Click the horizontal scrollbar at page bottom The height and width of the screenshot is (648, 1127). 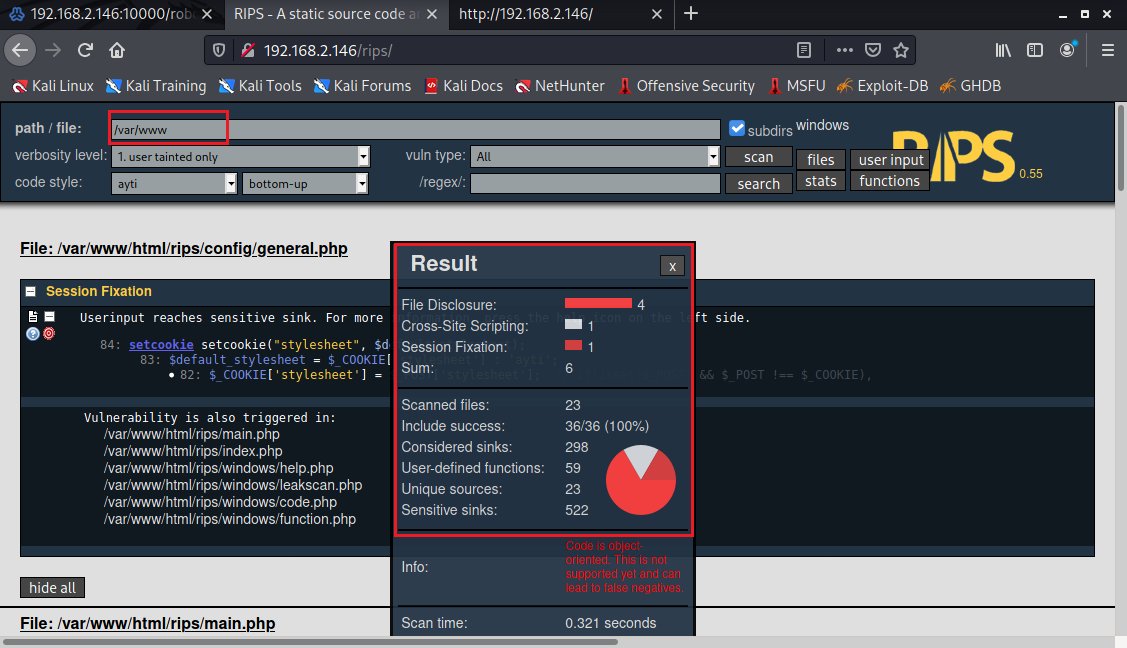pyautogui.click(x=310, y=642)
